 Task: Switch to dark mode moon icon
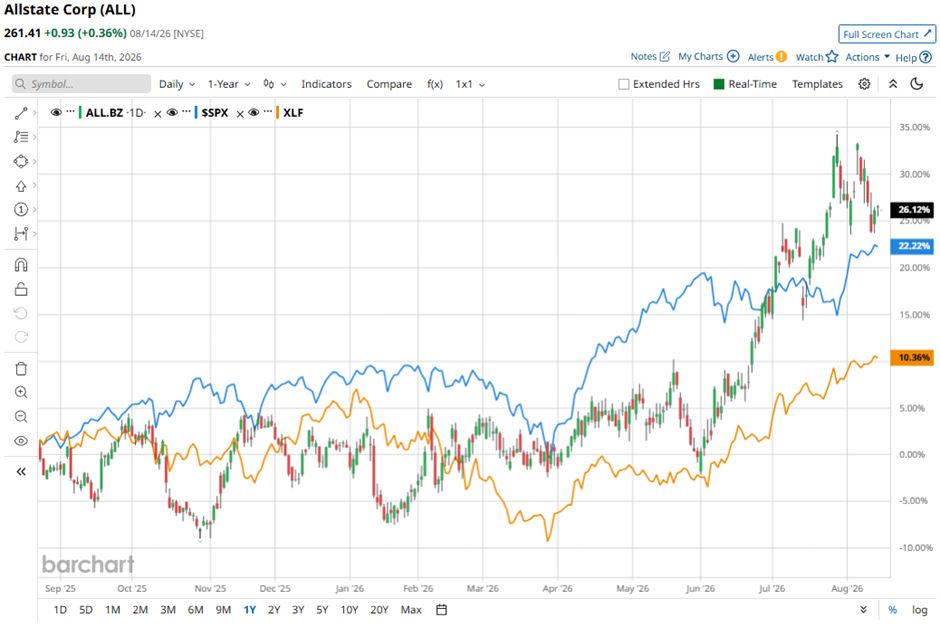(x=917, y=84)
